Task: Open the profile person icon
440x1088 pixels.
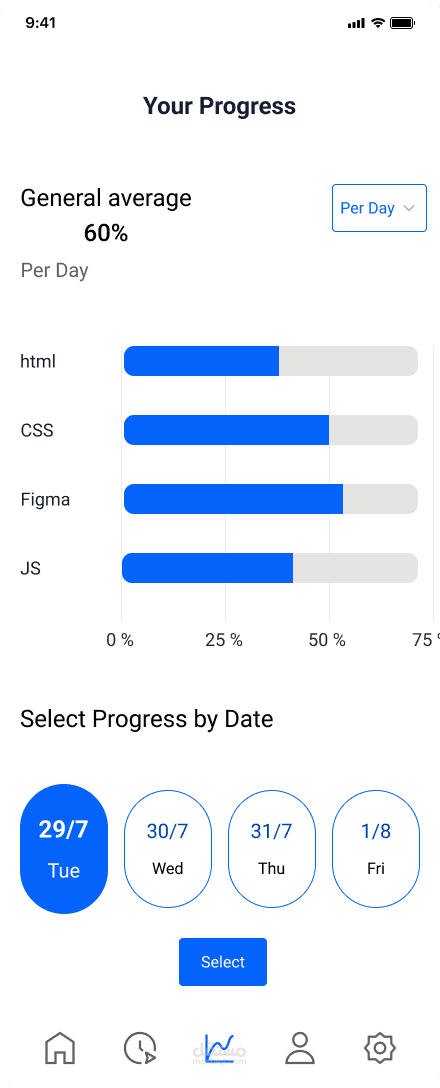Action: pos(300,1047)
